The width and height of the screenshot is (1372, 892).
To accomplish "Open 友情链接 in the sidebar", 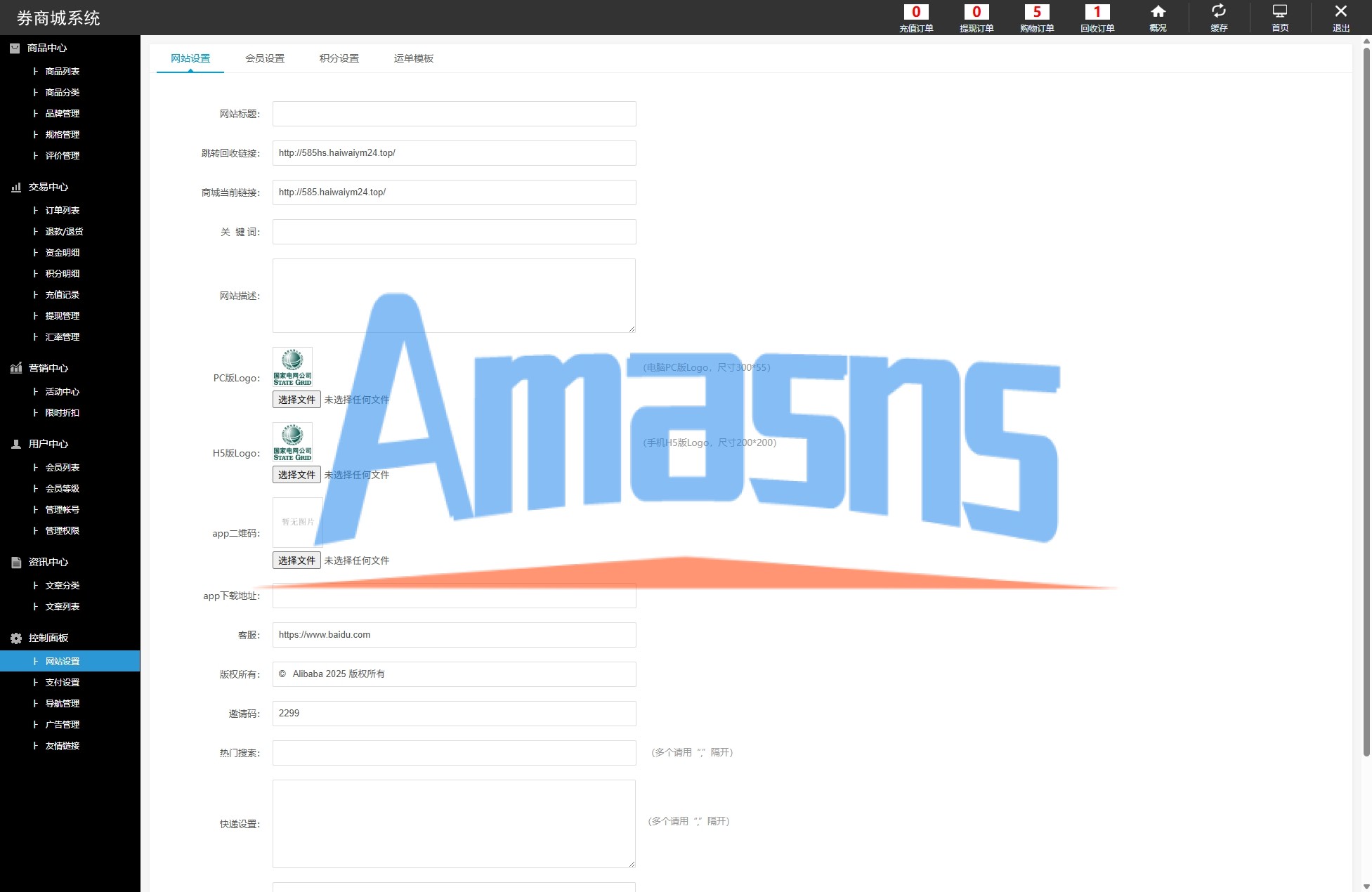I will pos(63,745).
